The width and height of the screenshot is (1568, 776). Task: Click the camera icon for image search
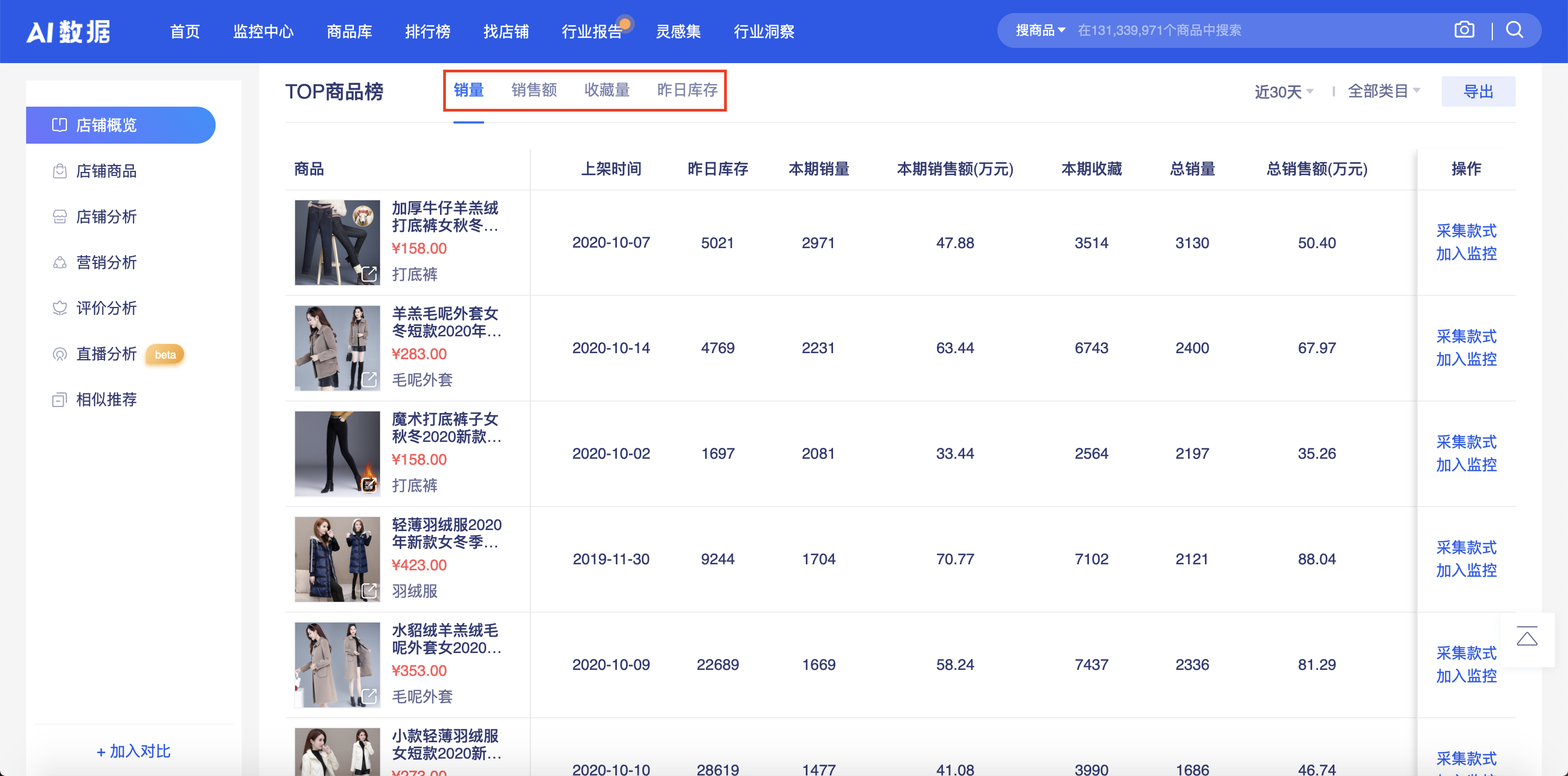(x=1465, y=29)
